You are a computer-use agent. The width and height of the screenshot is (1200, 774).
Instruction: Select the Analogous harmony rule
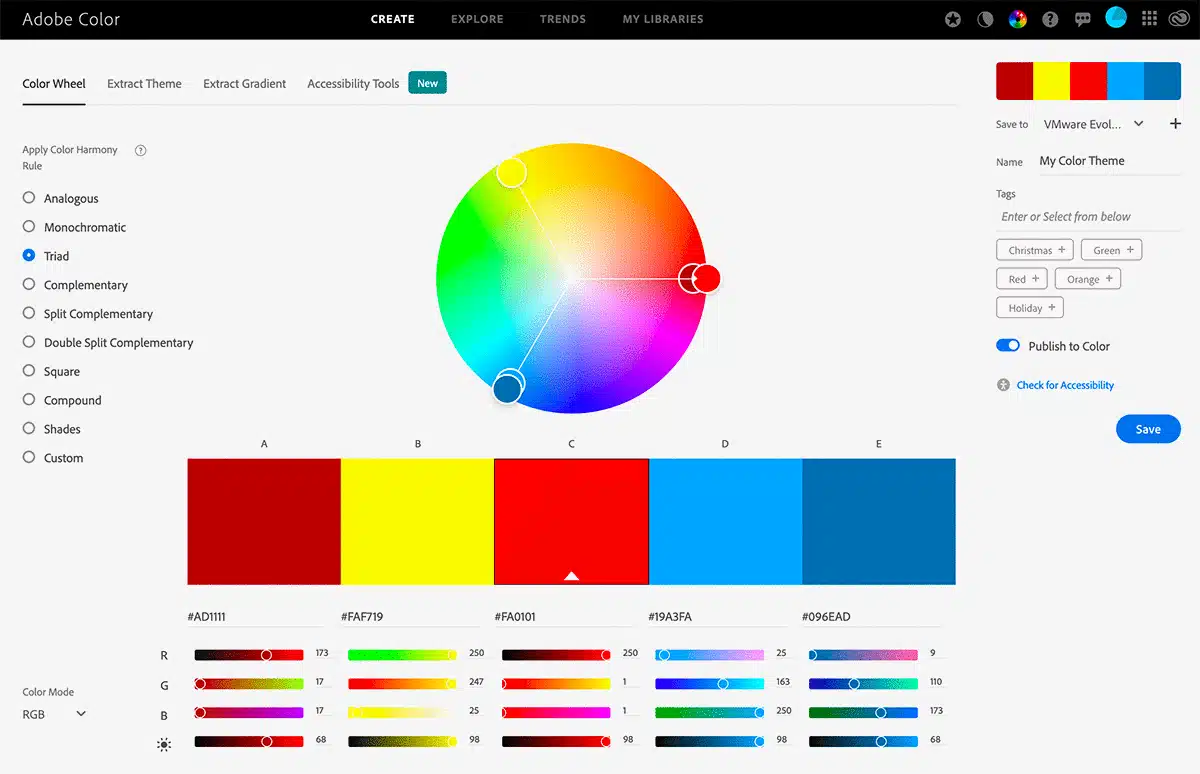tap(28, 198)
